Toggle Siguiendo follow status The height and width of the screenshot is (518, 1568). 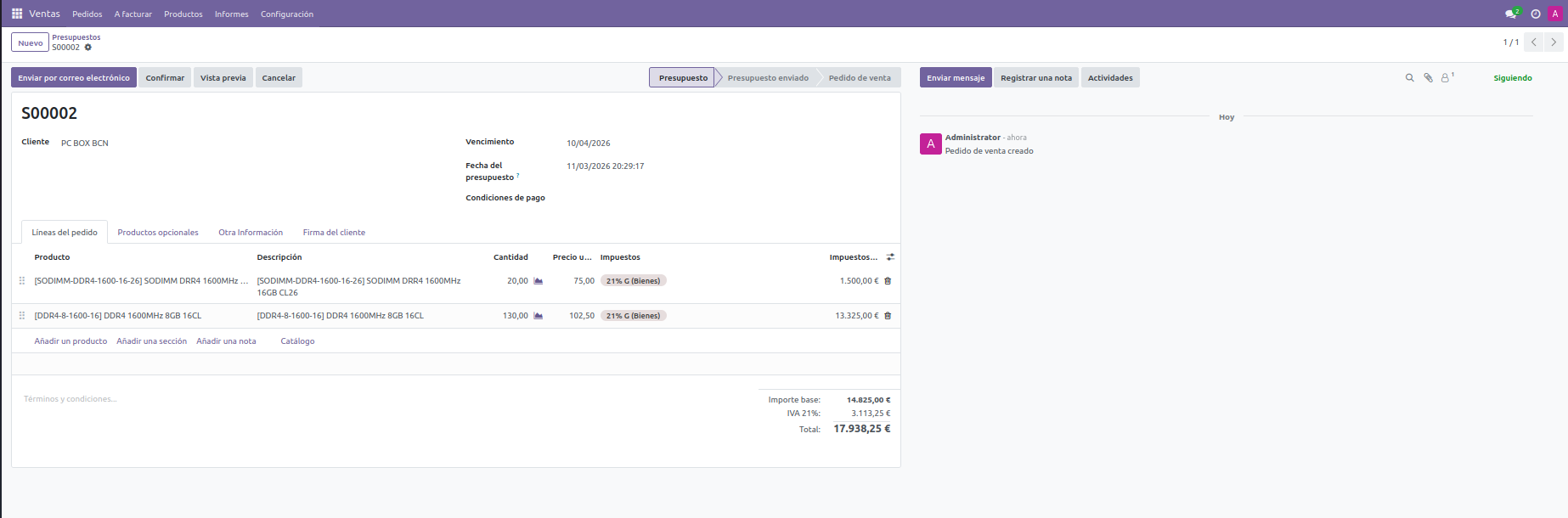[x=1512, y=78]
